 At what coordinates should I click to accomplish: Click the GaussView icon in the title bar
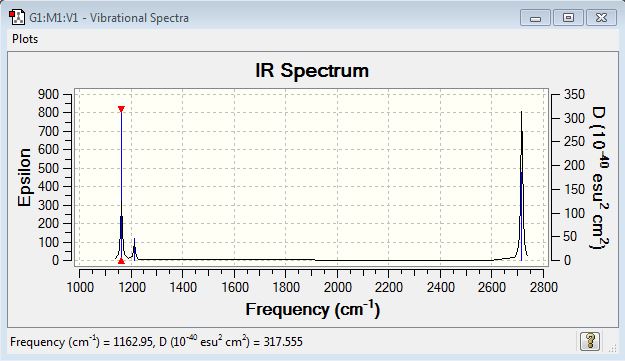[x=17, y=18]
